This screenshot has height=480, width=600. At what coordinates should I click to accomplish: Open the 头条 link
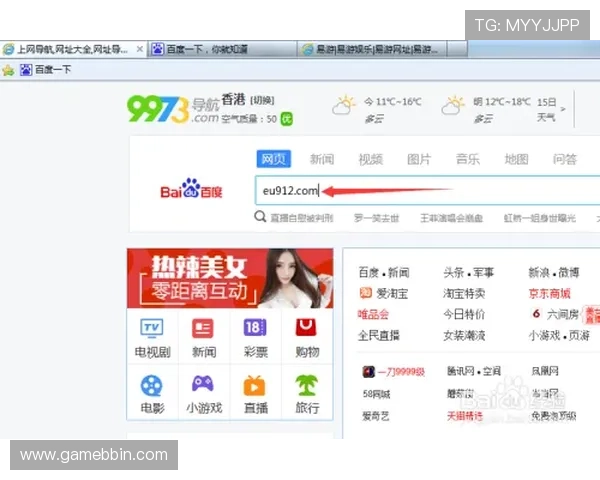point(453,273)
